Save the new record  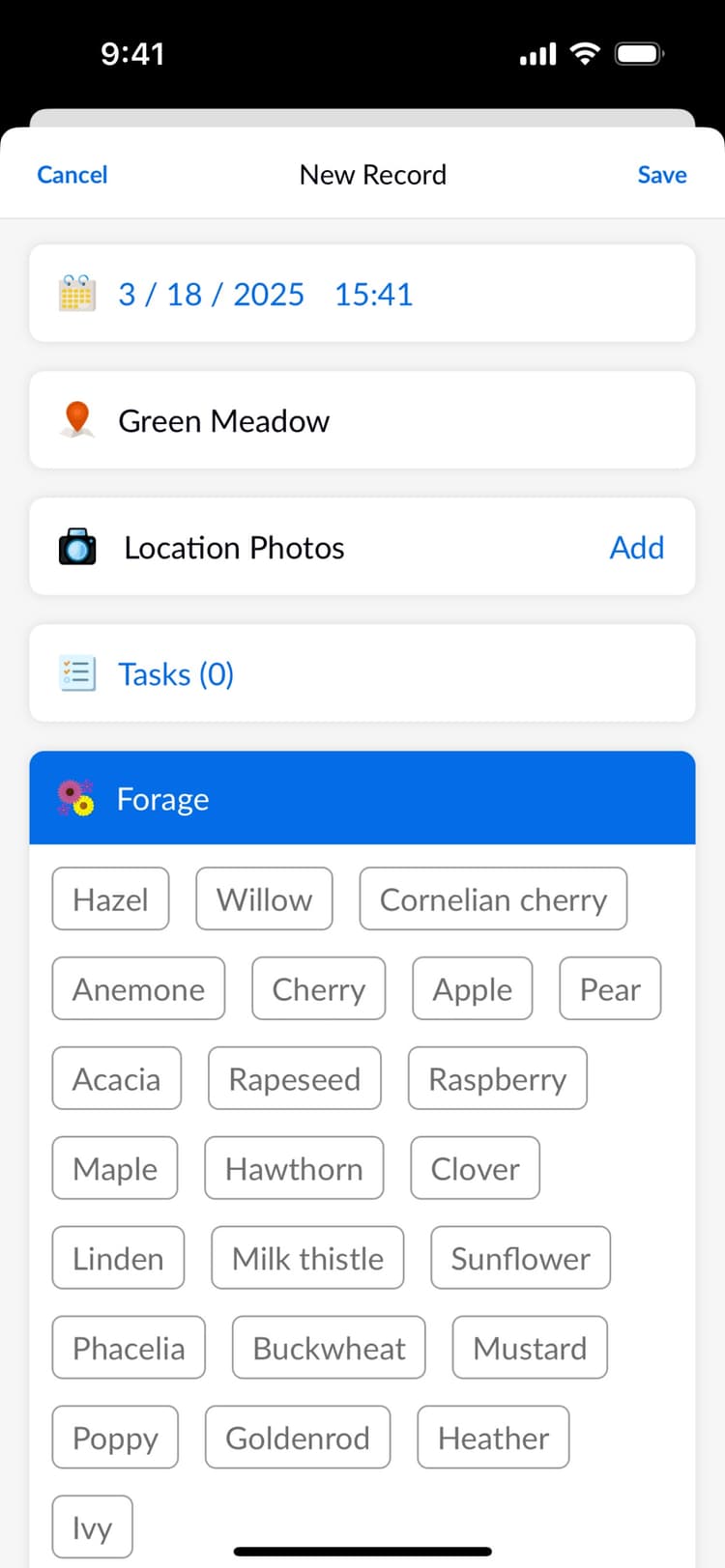pyautogui.click(x=661, y=175)
